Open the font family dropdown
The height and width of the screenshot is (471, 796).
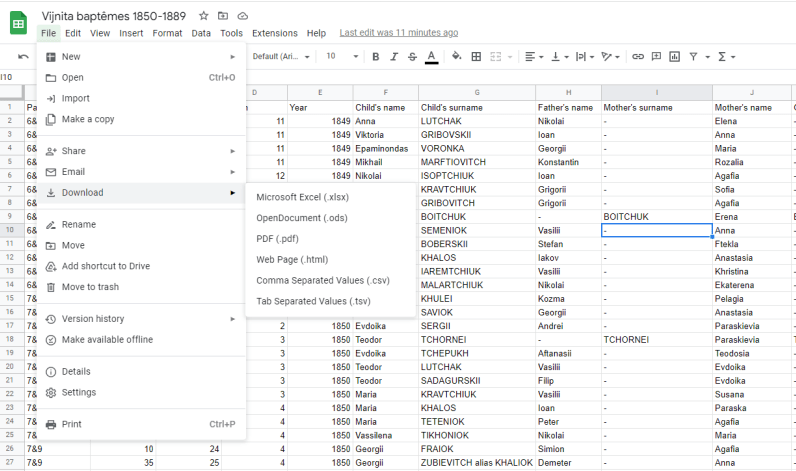coord(280,56)
